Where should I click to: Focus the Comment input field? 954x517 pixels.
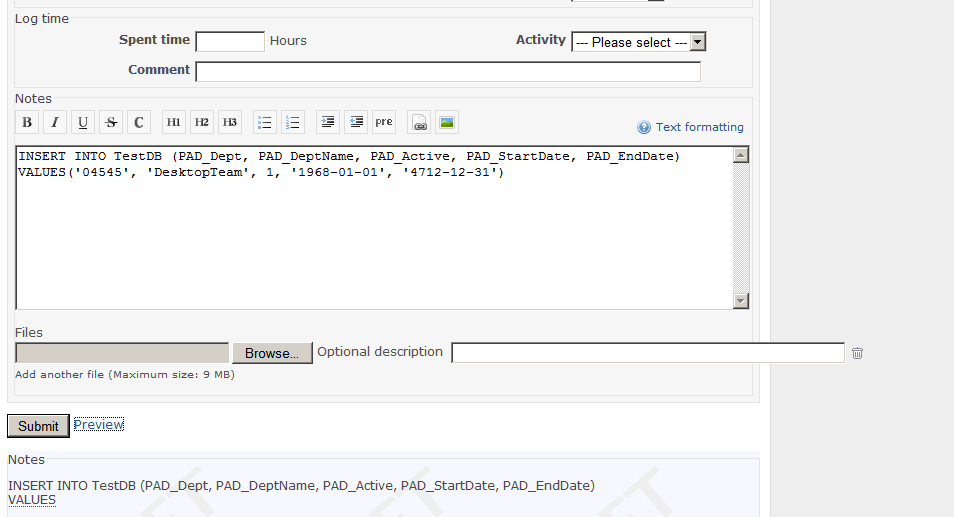(448, 71)
